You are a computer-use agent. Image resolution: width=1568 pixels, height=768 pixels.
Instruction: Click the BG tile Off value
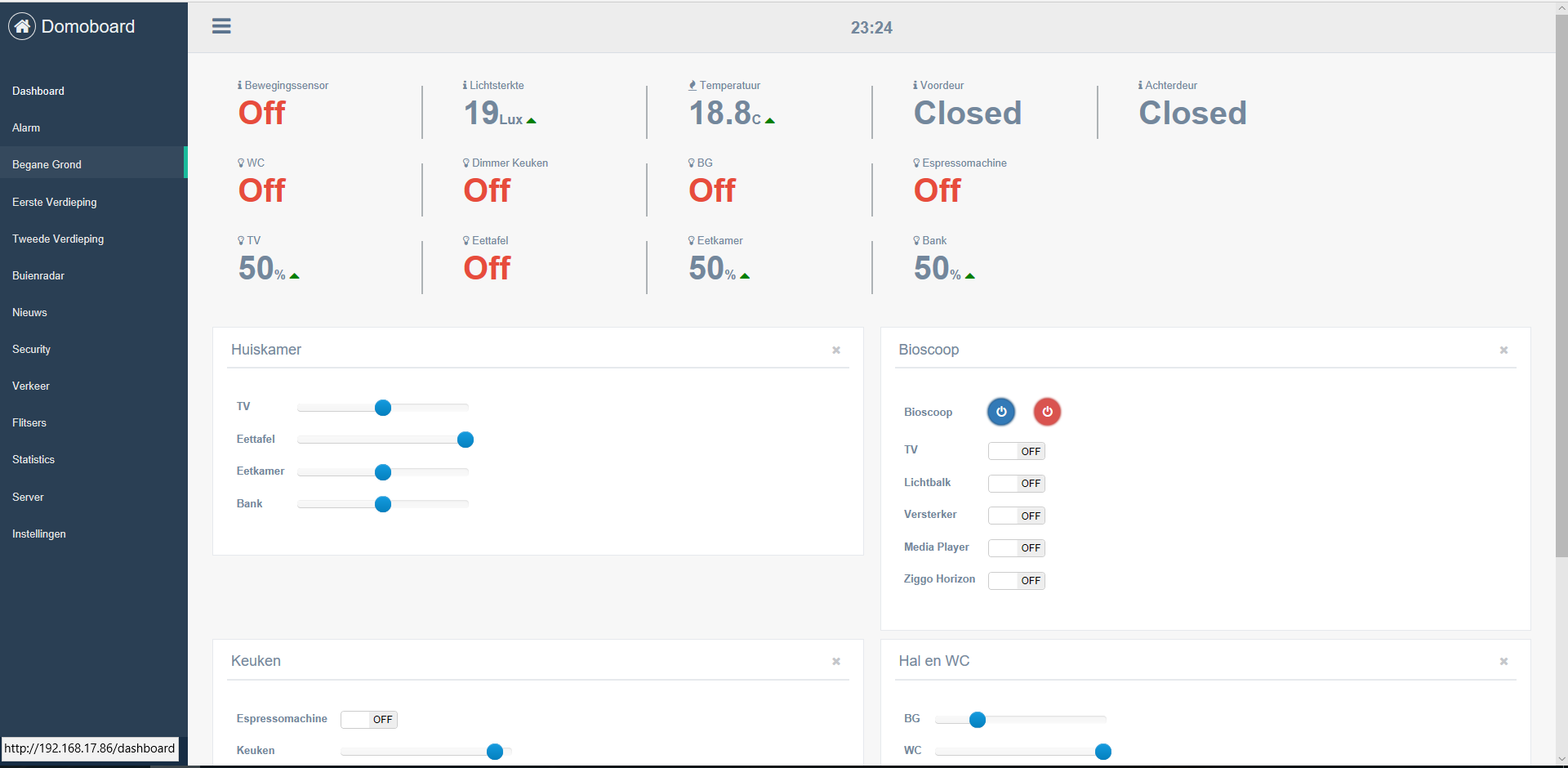tap(712, 190)
